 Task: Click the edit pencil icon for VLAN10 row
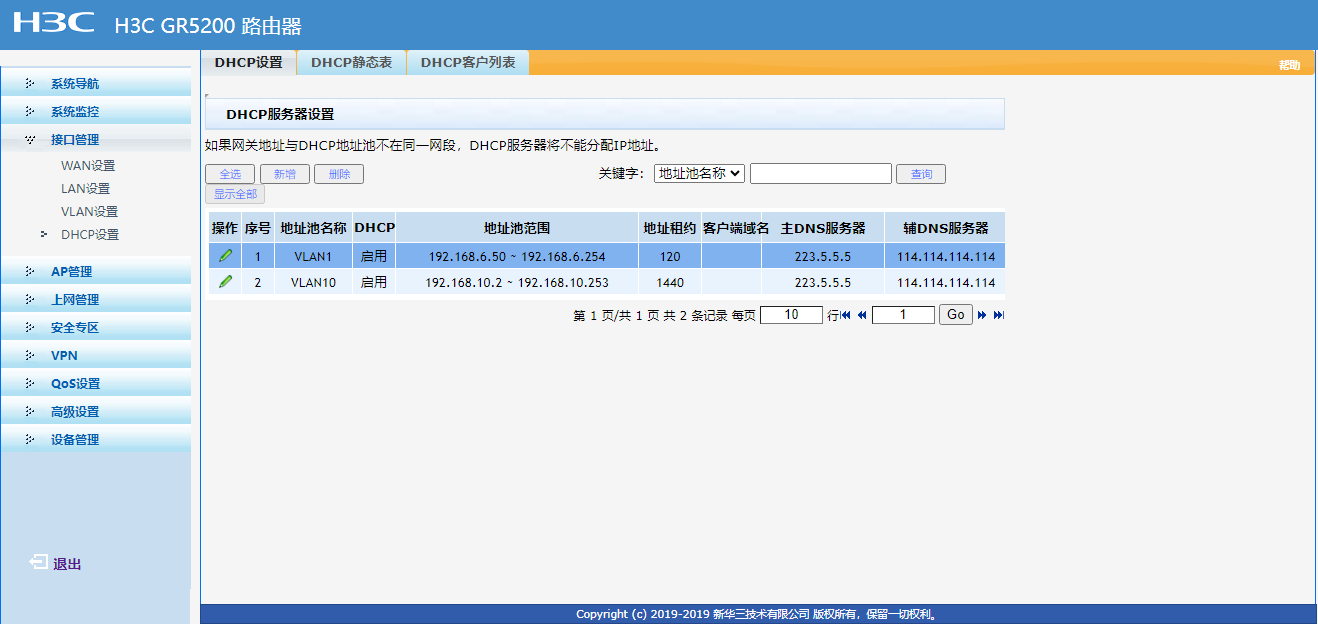(x=225, y=282)
